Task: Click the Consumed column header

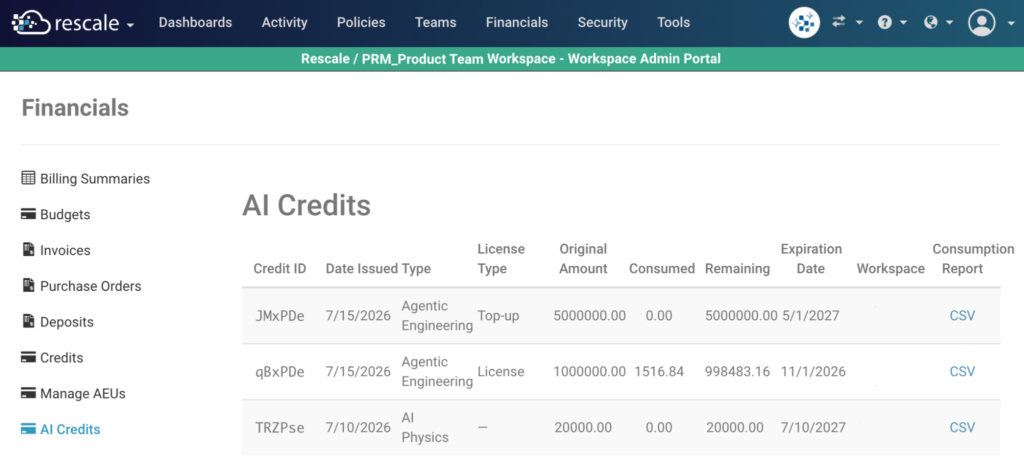Action: [x=662, y=269]
